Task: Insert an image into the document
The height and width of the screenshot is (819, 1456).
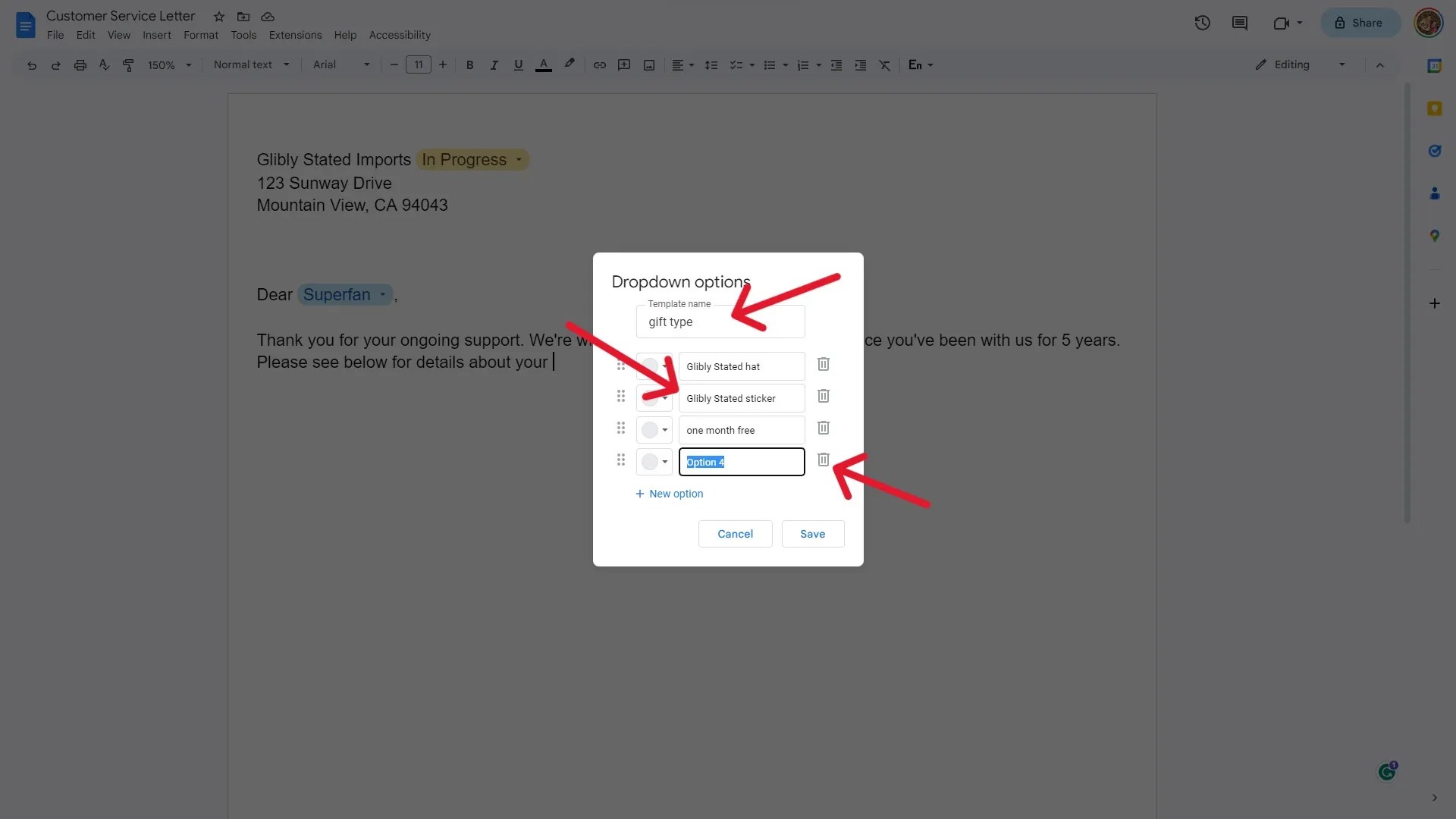Action: click(648, 65)
